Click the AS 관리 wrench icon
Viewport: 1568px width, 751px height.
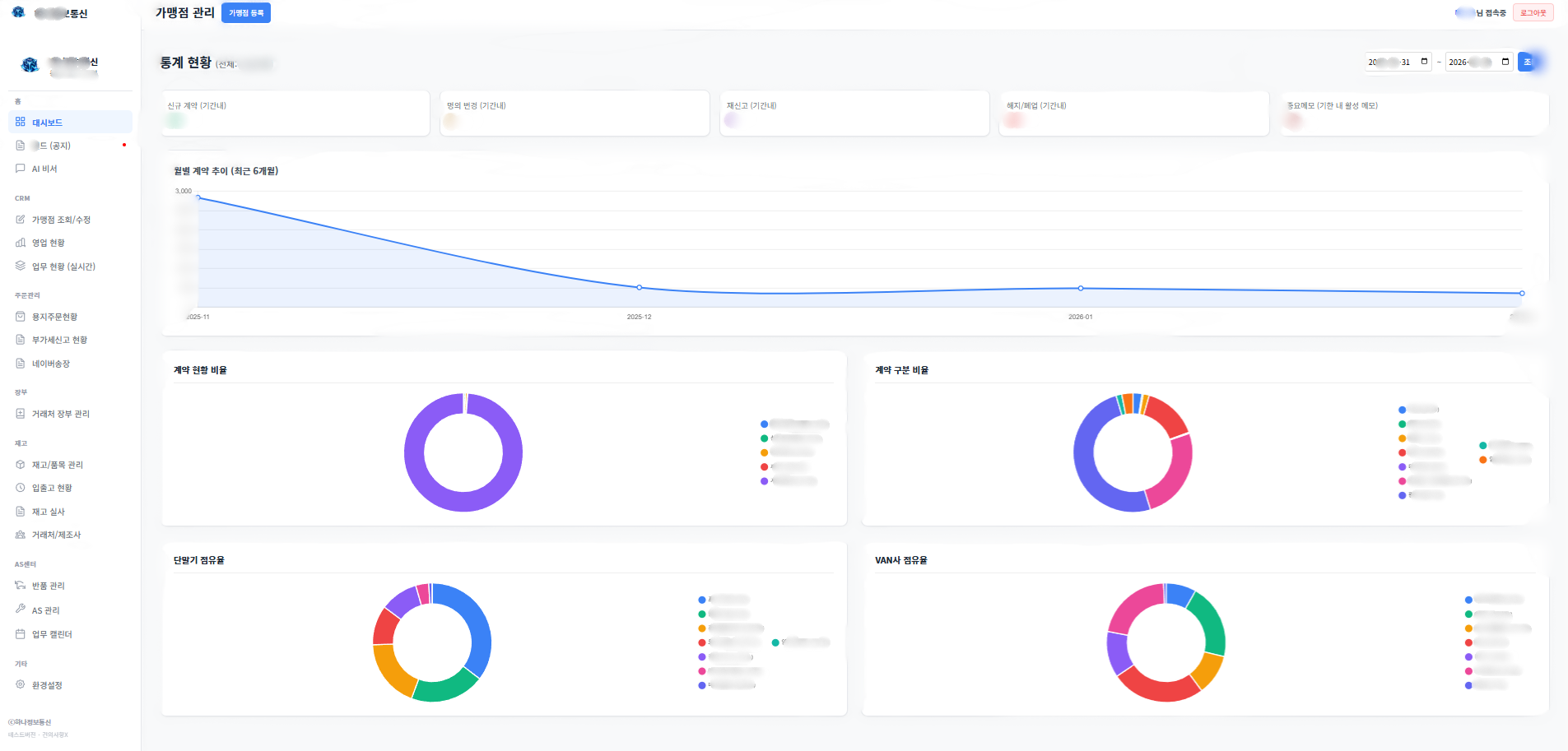[x=21, y=610]
